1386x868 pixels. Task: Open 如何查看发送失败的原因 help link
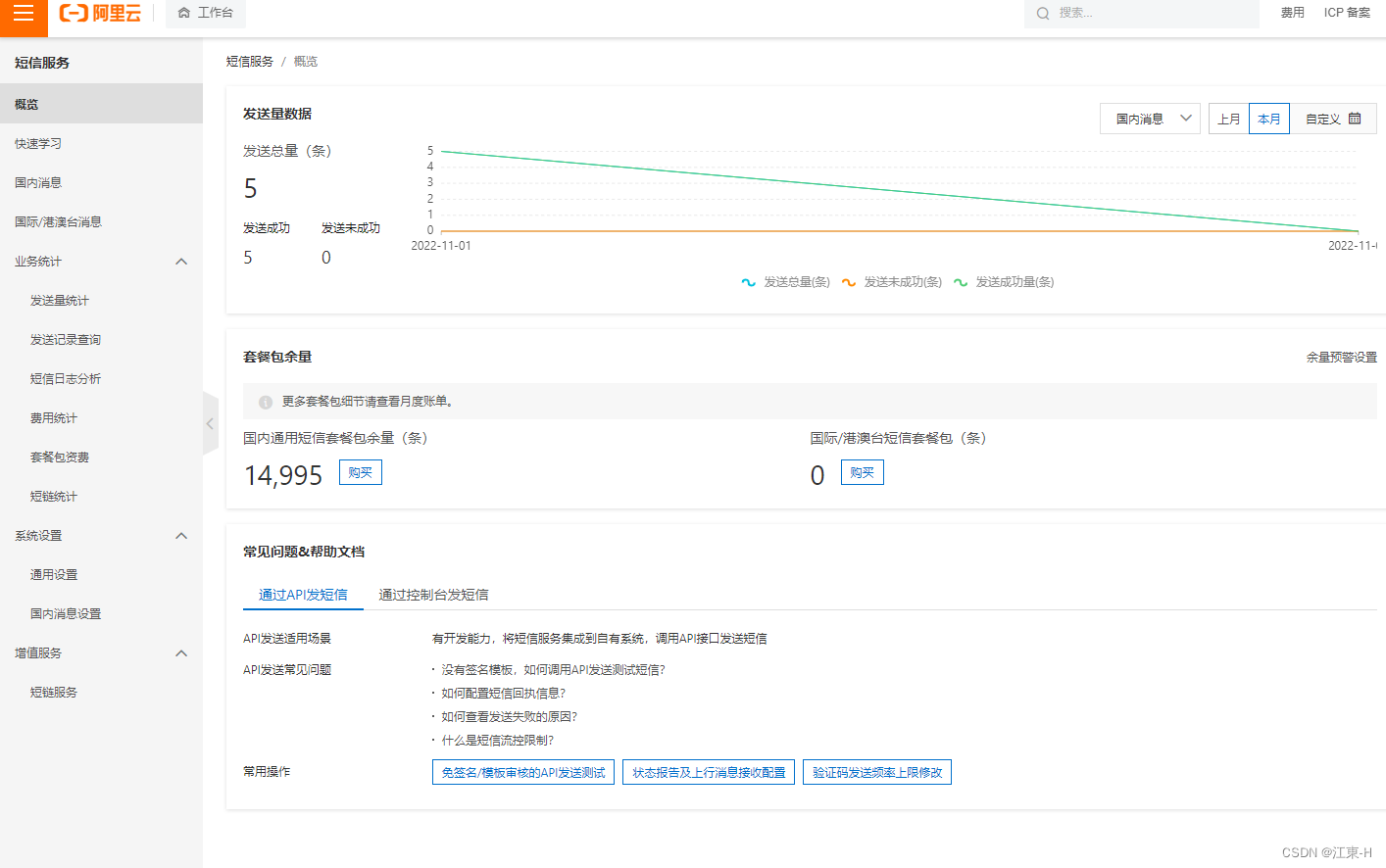tap(509, 717)
